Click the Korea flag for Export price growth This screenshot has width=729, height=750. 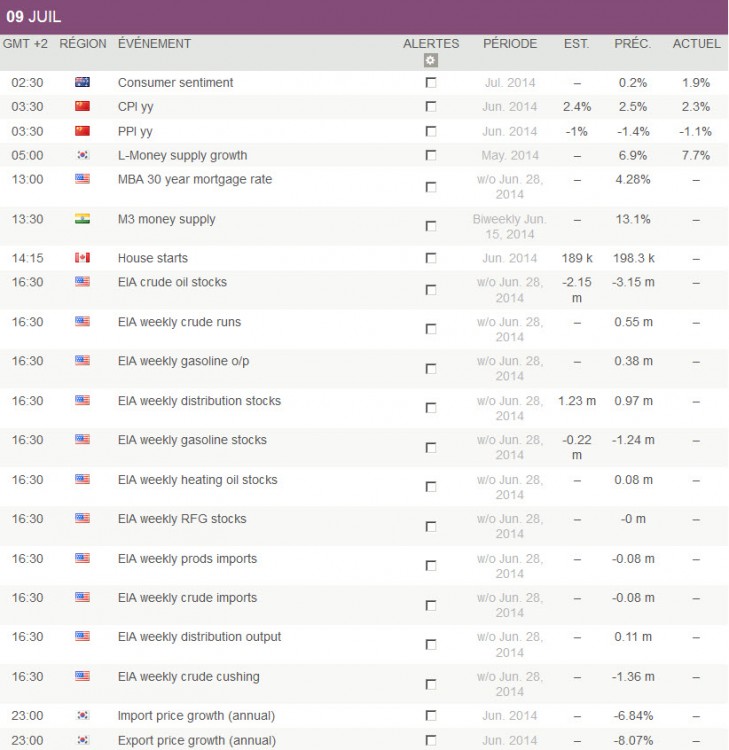click(82, 740)
